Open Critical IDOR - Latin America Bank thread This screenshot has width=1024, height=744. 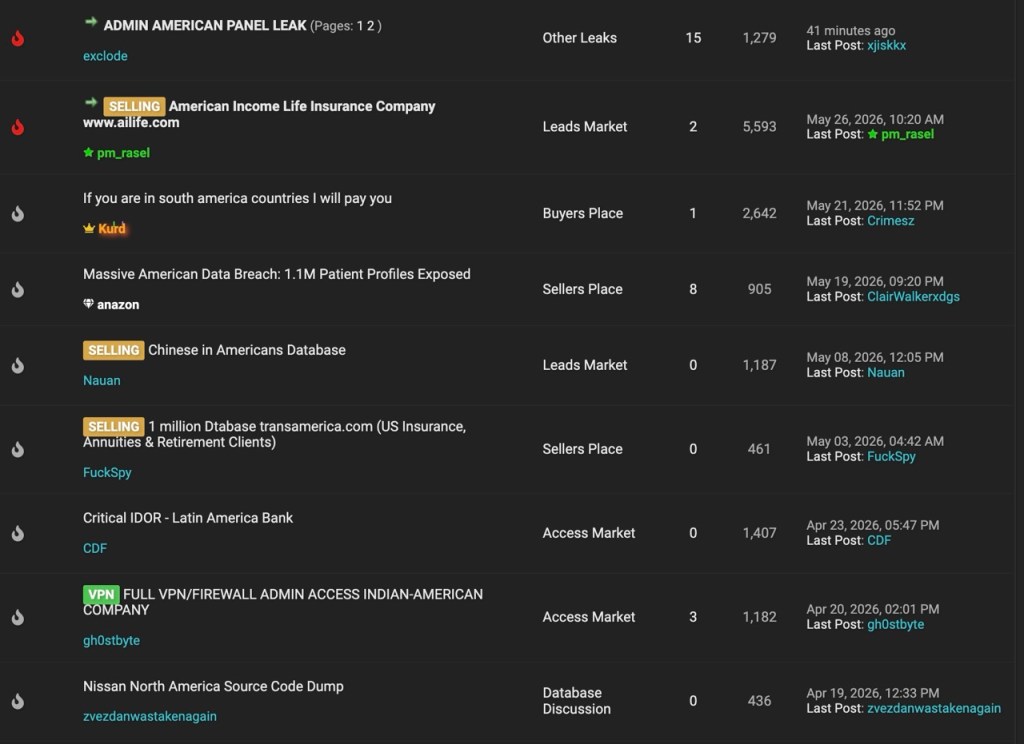188,517
